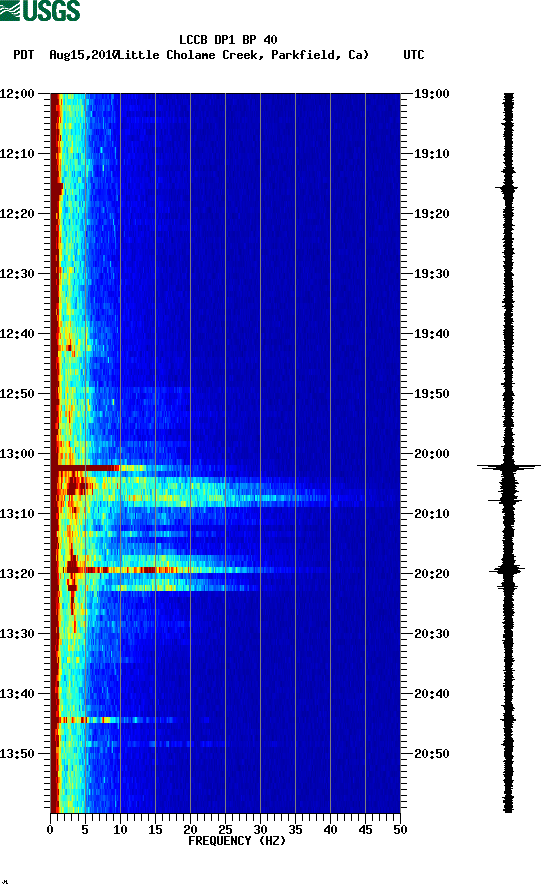Click the 20:10 UTC time label
The width and height of the screenshot is (552, 893).
(431, 514)
